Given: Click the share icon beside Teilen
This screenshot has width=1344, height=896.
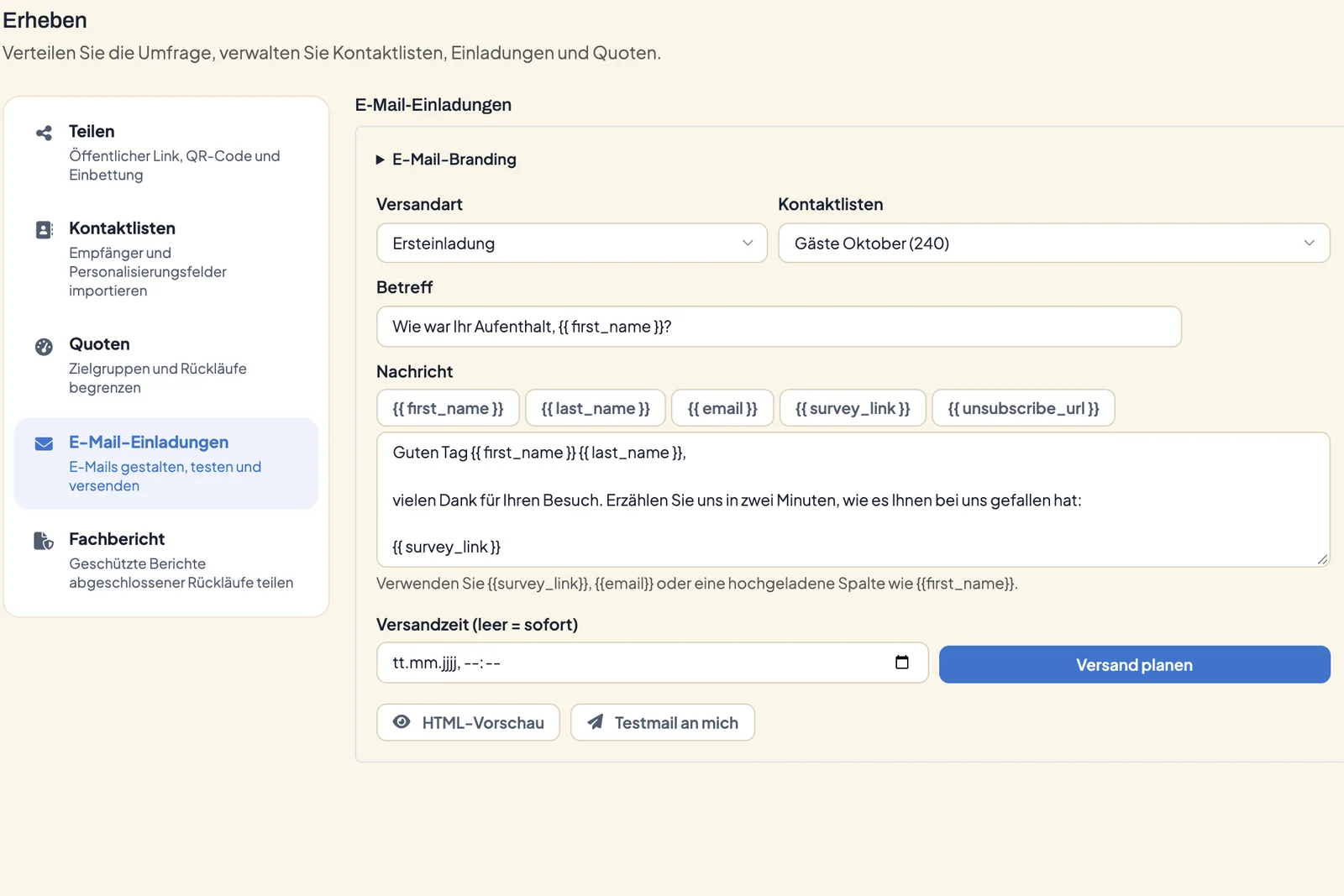Looking at the screenshot, I should point(44,133).
